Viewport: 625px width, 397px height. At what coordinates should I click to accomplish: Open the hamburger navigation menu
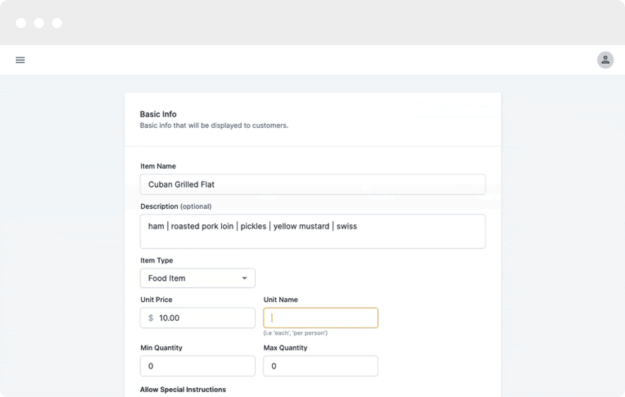point(20,60)
